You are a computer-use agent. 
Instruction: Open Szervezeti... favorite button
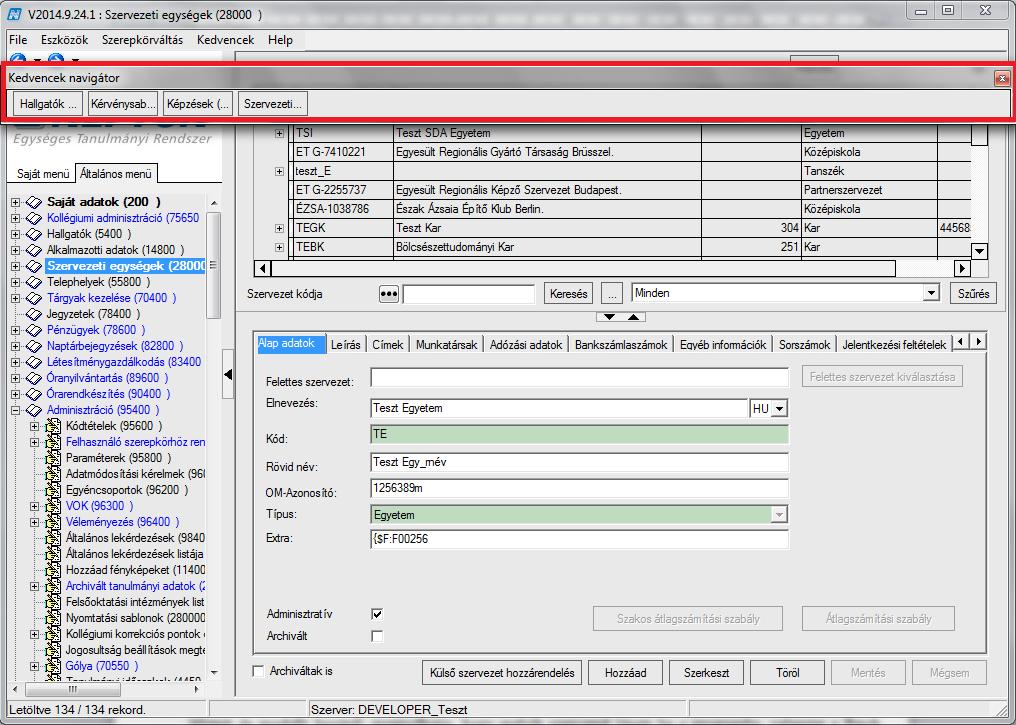[273, 104]
